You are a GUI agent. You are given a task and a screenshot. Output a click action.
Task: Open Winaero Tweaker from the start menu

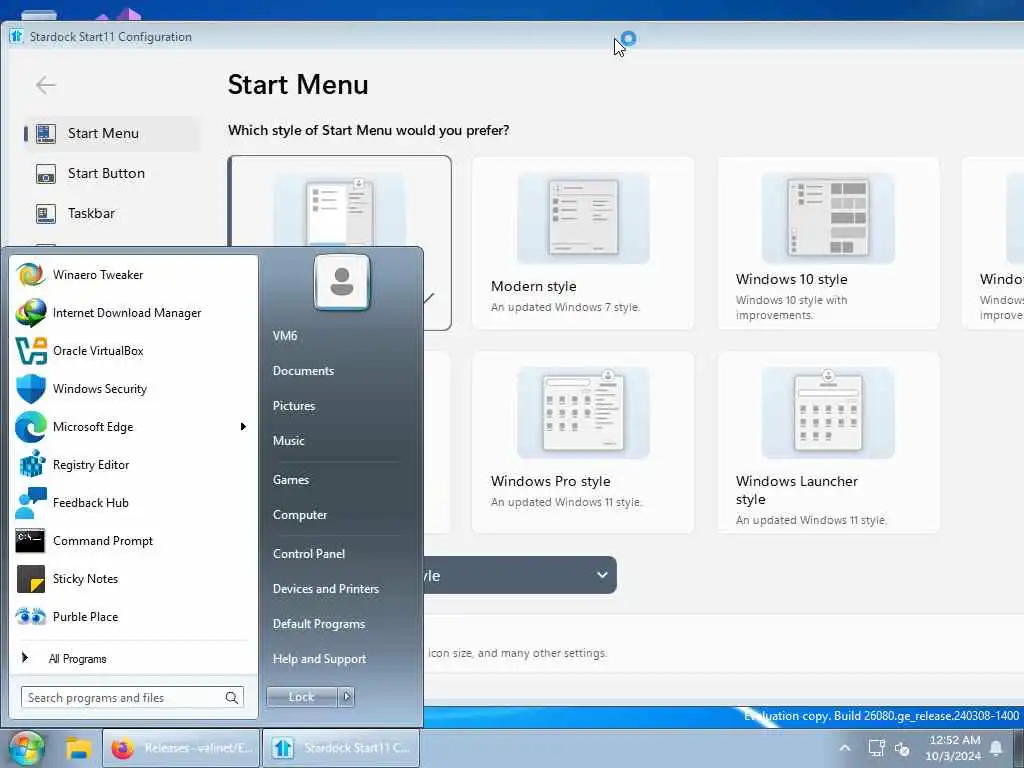click(x=133, y=275)
